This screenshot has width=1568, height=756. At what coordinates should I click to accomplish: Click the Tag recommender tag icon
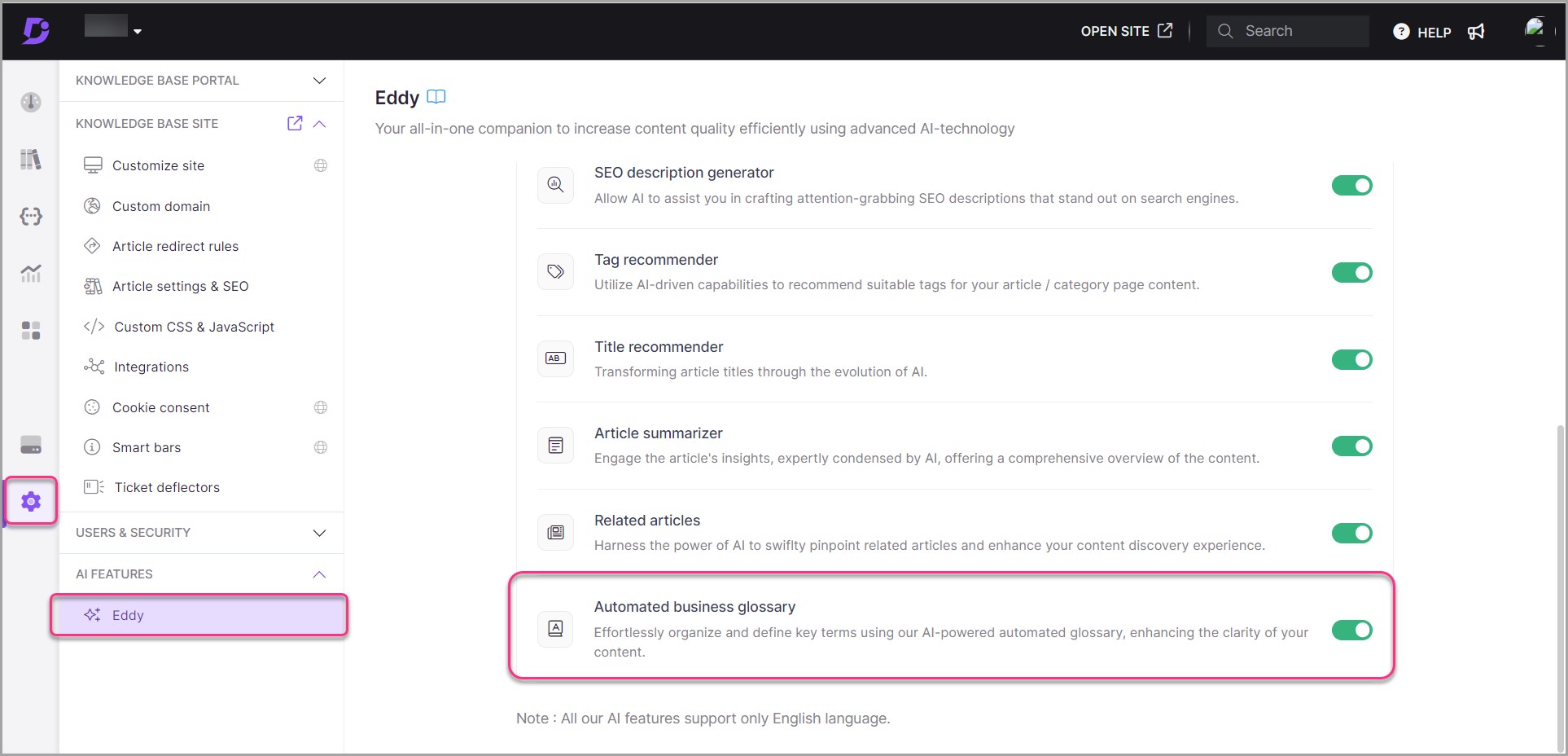coord(555,272)
